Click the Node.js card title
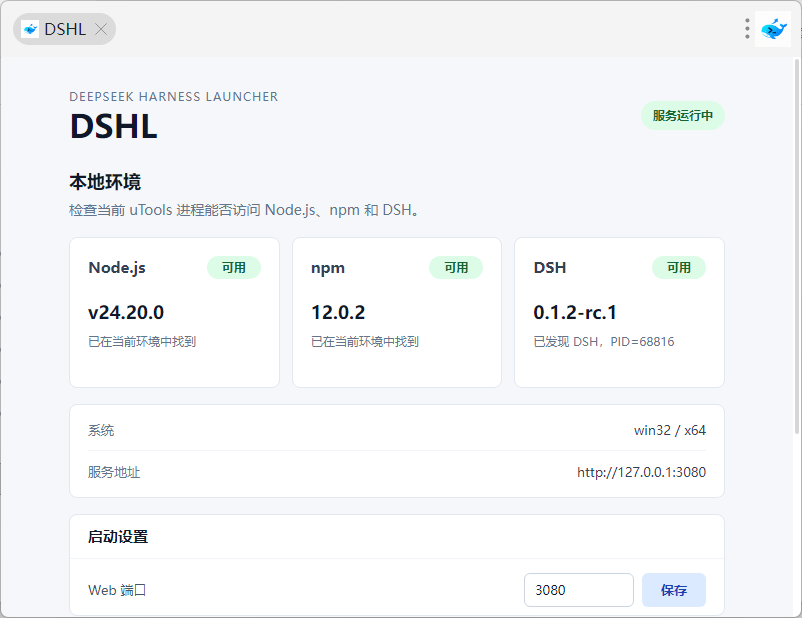The height and width of the screenshot is (618, 802). coord(117,268)
